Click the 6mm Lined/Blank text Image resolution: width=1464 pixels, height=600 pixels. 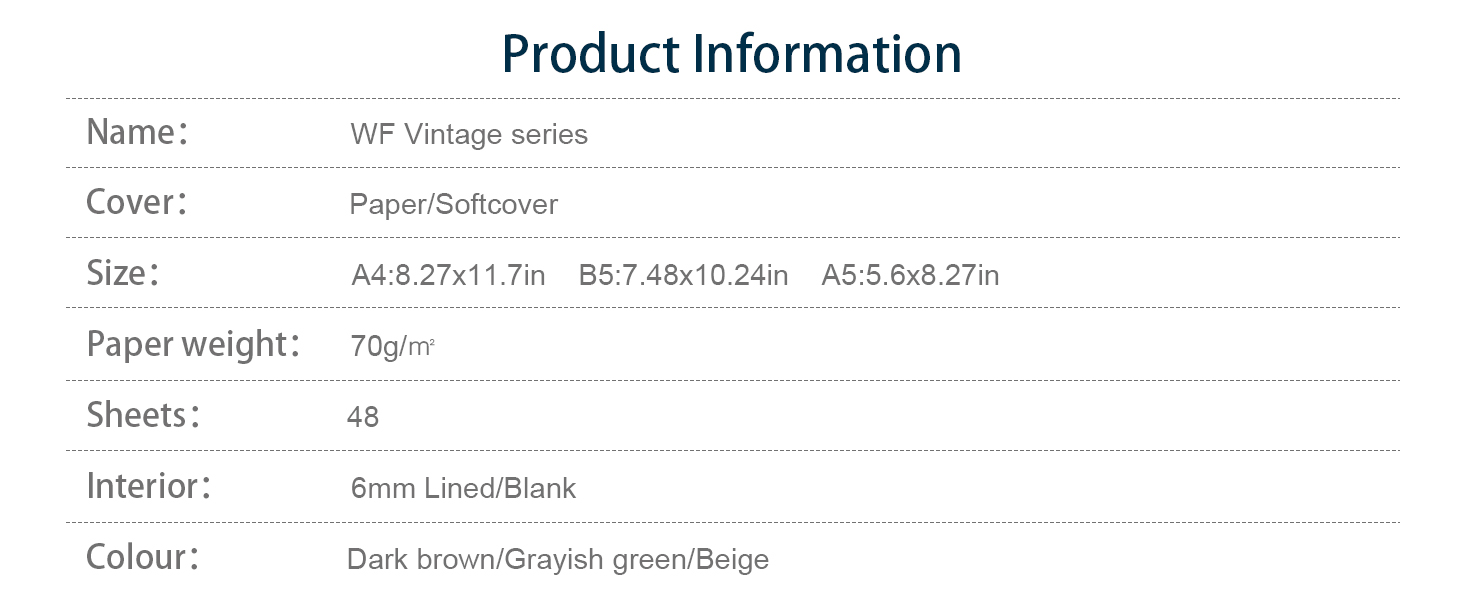[463, 488]
